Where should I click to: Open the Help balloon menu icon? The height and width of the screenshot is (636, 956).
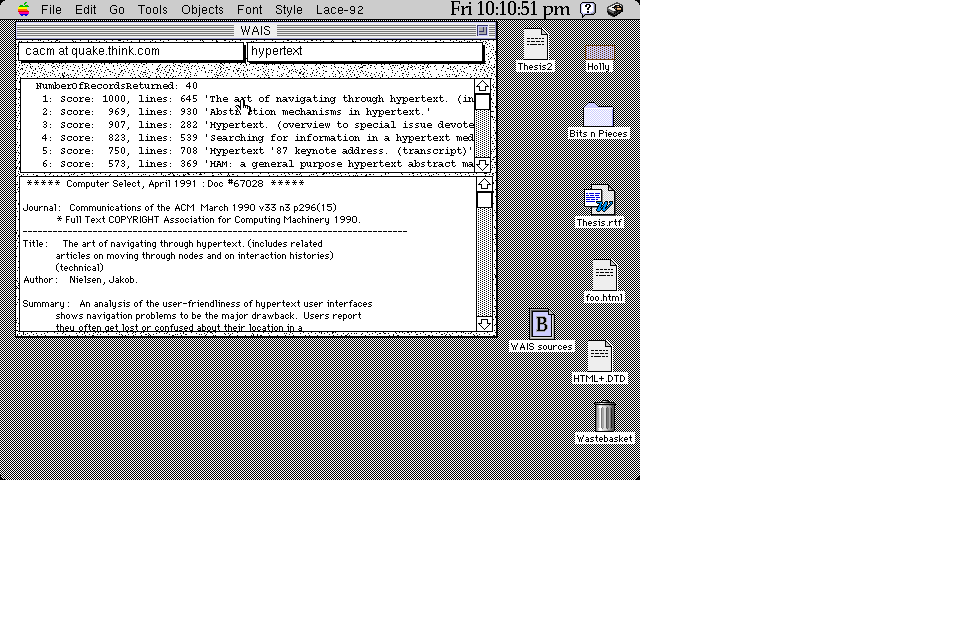(589, 10)
